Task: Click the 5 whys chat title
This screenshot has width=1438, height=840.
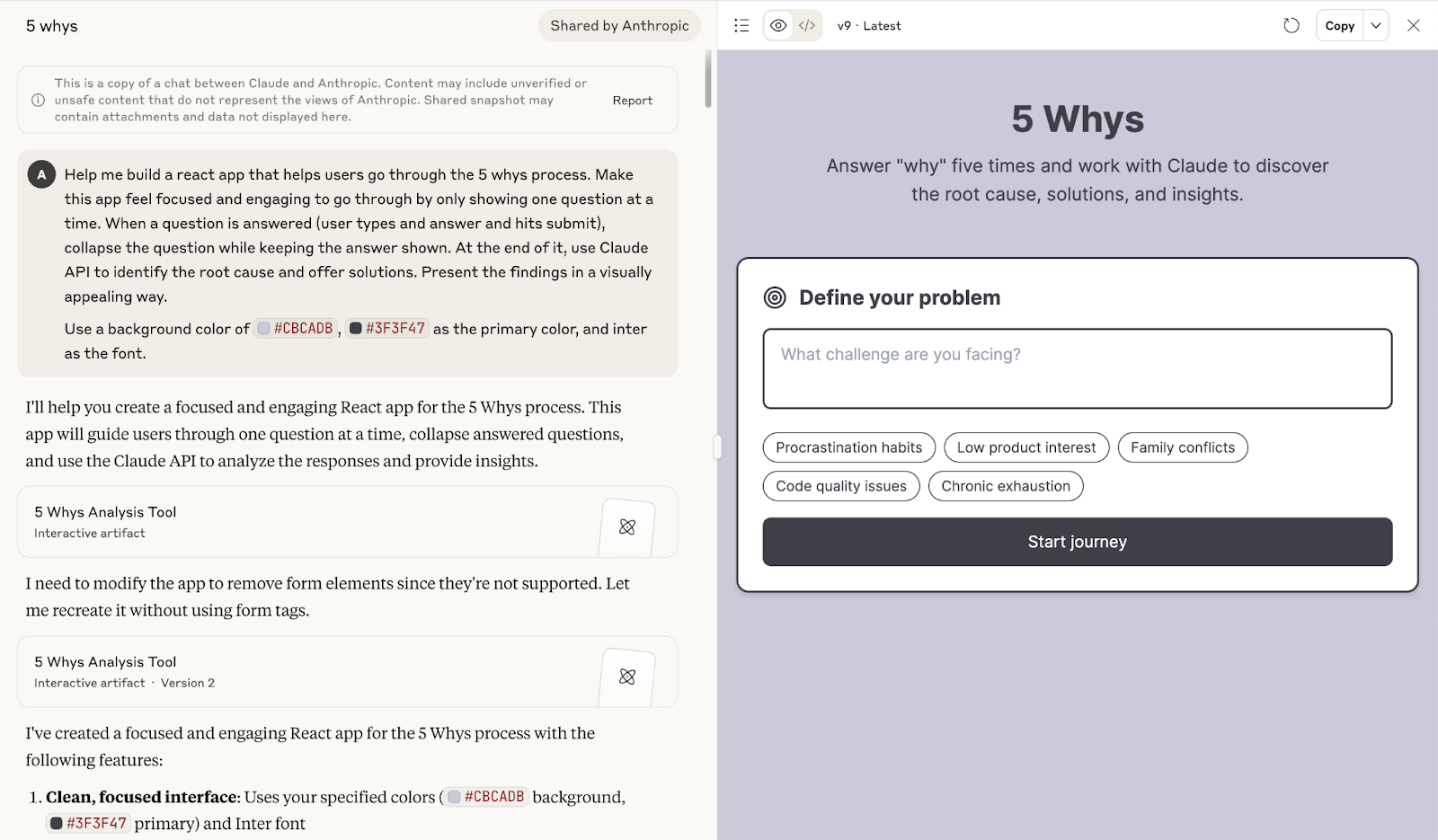Action: click(51, 25)
